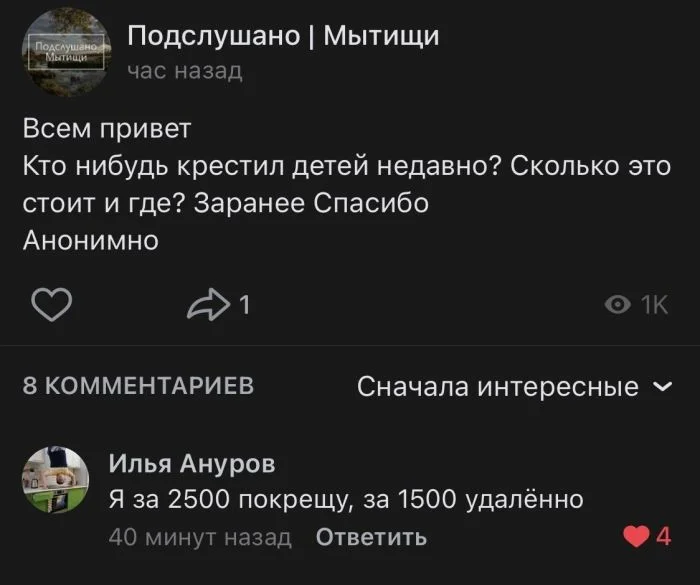Like the post with the heart icon

click(x=52, y=305)
